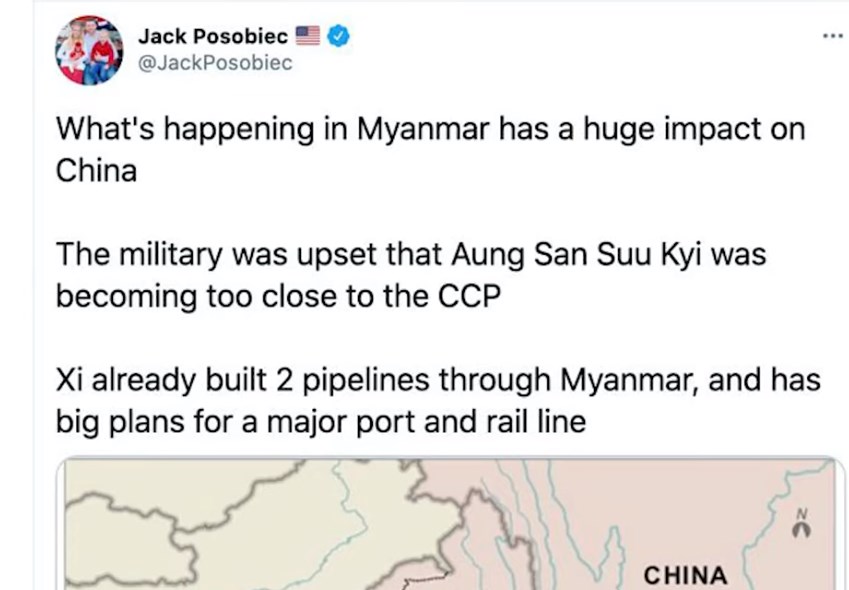Open the @JackPosobiec handle link
Viewport: 849px width, 590px height.
214,63
